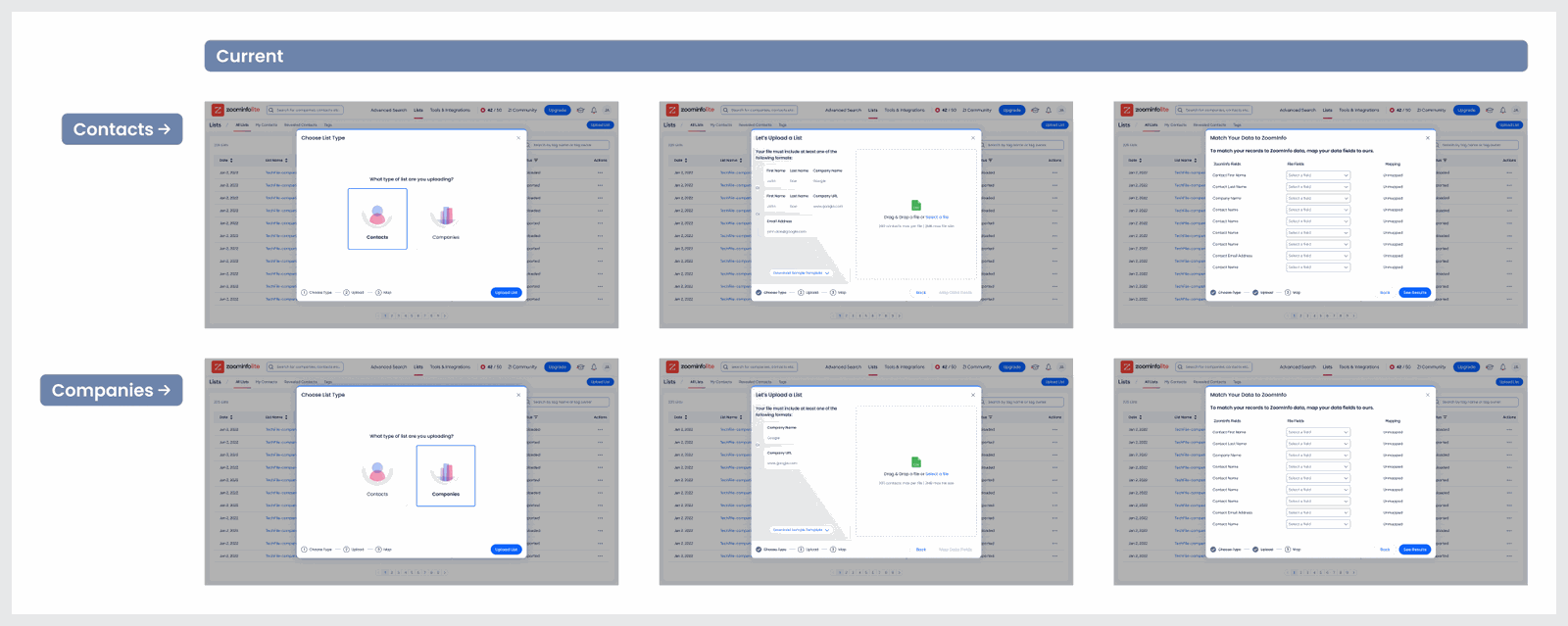Click Upload List button in Companies-row Choose Type dialog
This screenshot has height=626, width=1568.
point(506,549)
